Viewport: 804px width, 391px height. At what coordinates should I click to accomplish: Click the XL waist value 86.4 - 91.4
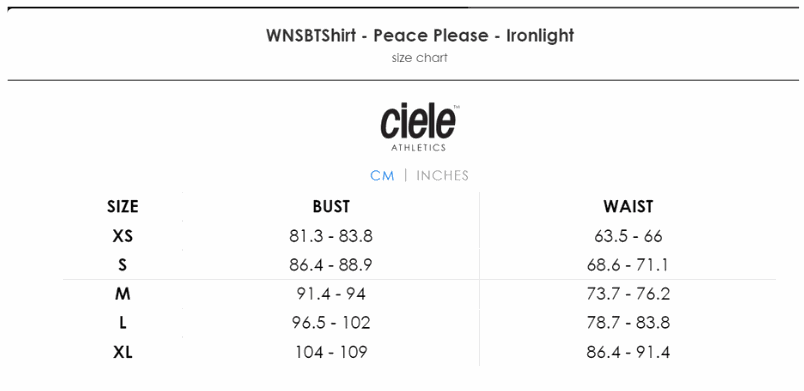pyautogui.click(x=628, y=352)
